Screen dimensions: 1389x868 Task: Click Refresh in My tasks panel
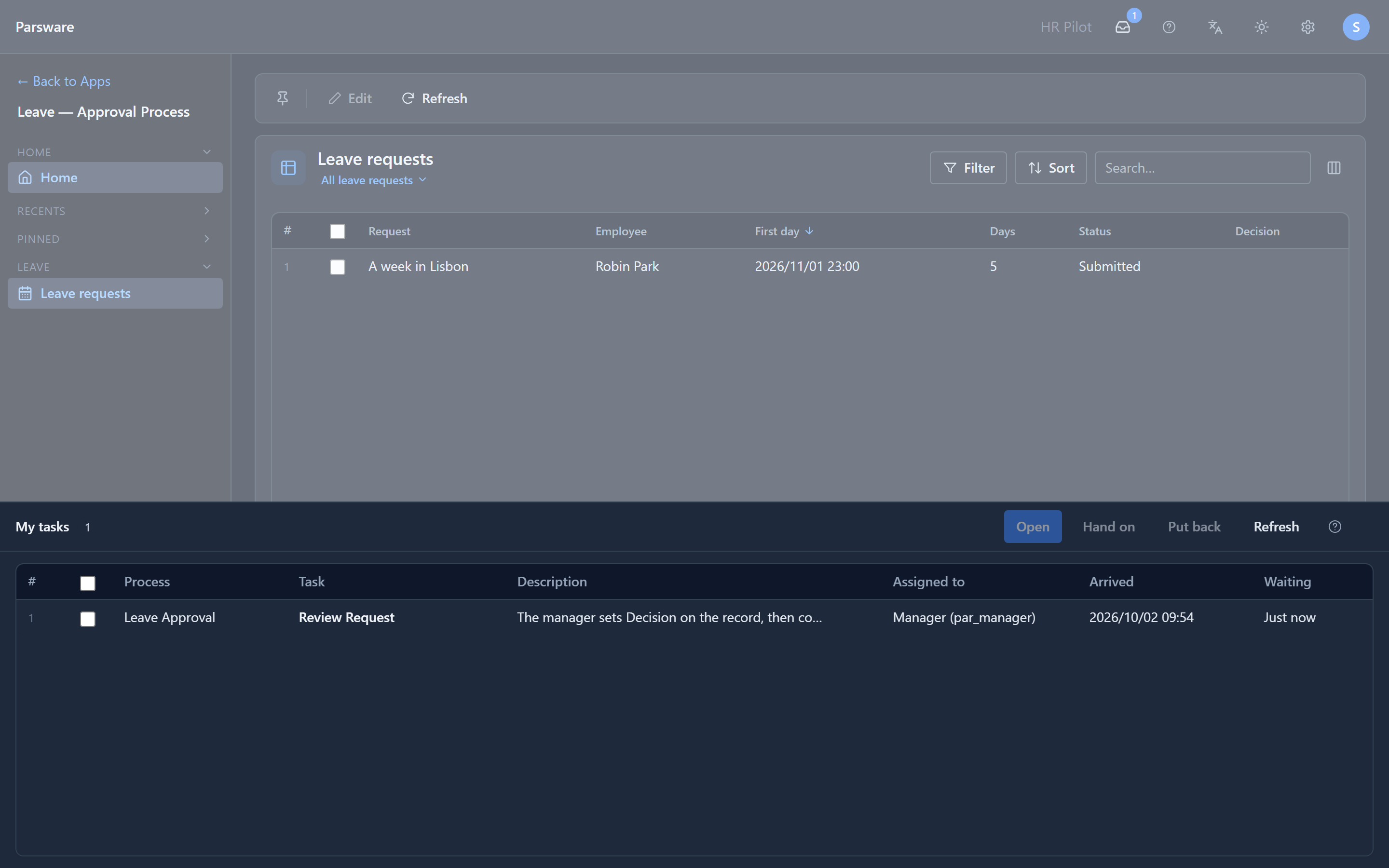coord(1276,527)
